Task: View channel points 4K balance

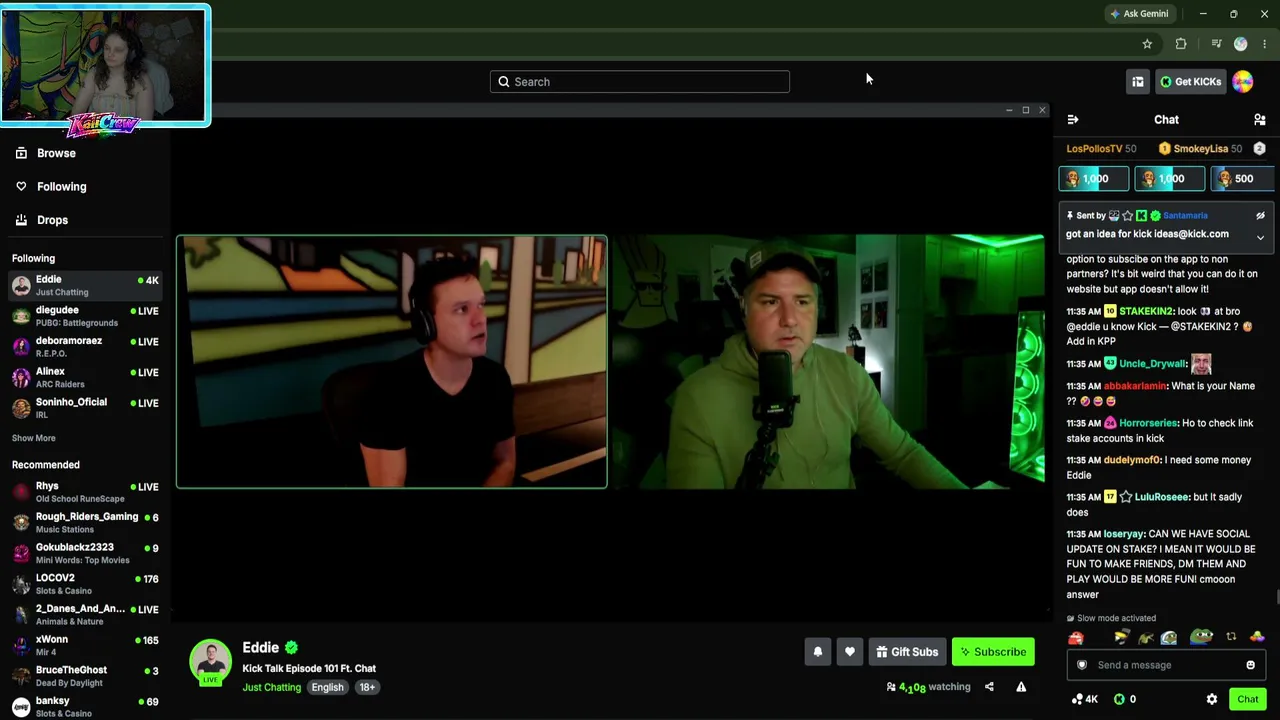Action: tap(1084, 699)
